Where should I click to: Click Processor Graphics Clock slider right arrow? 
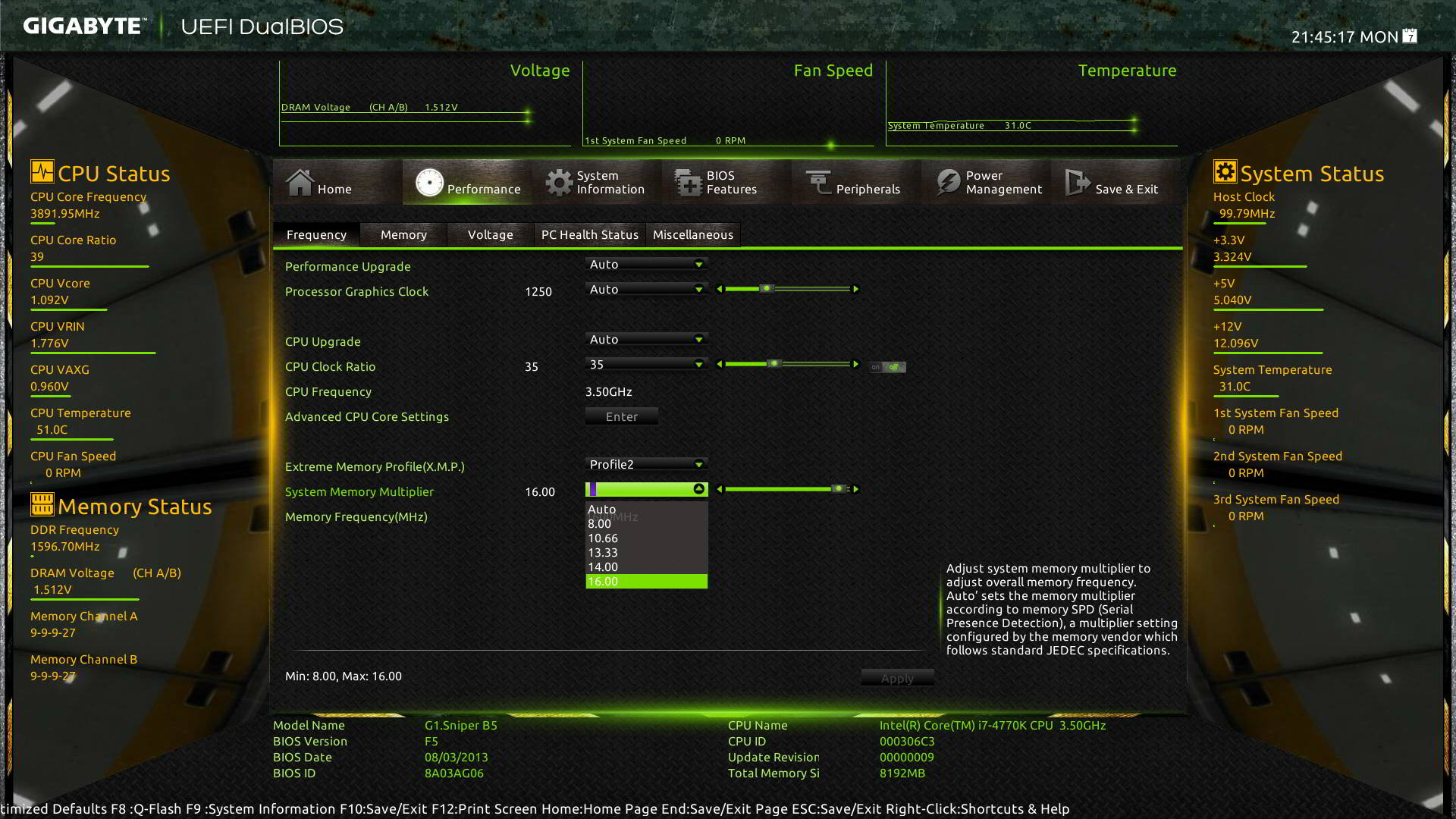pos(856,289)
